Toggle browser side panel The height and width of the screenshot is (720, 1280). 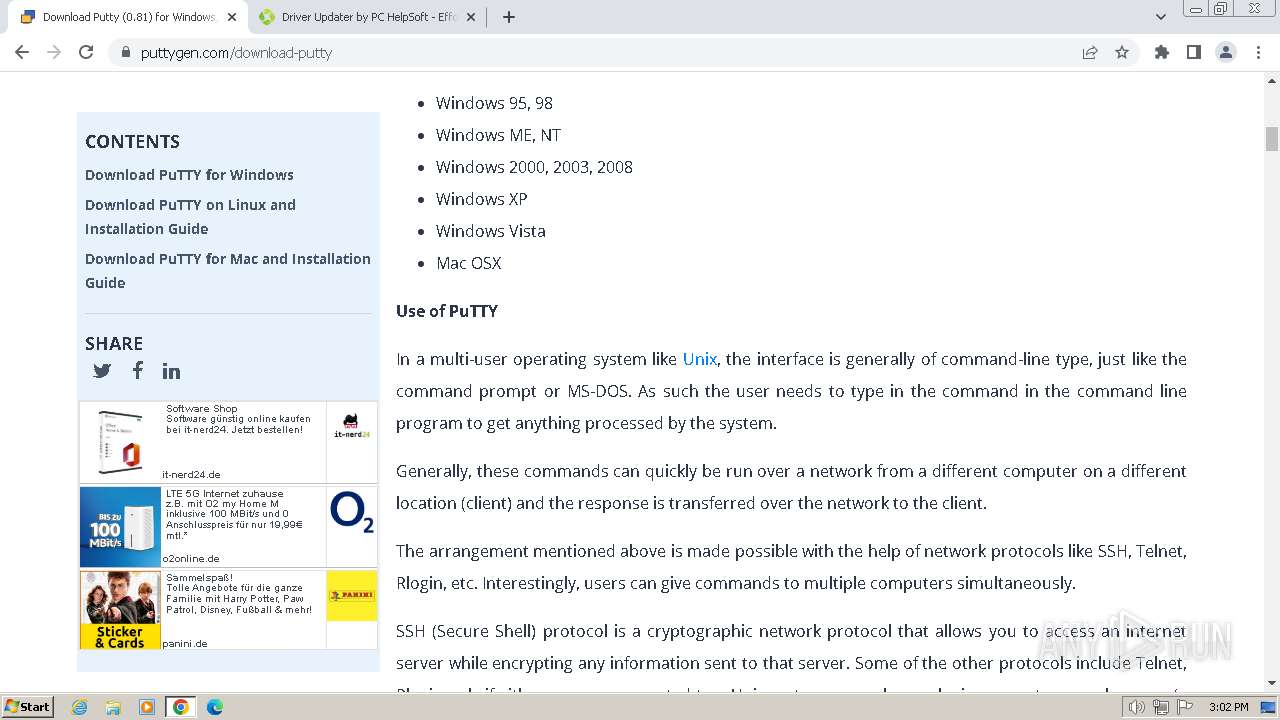1194,52
